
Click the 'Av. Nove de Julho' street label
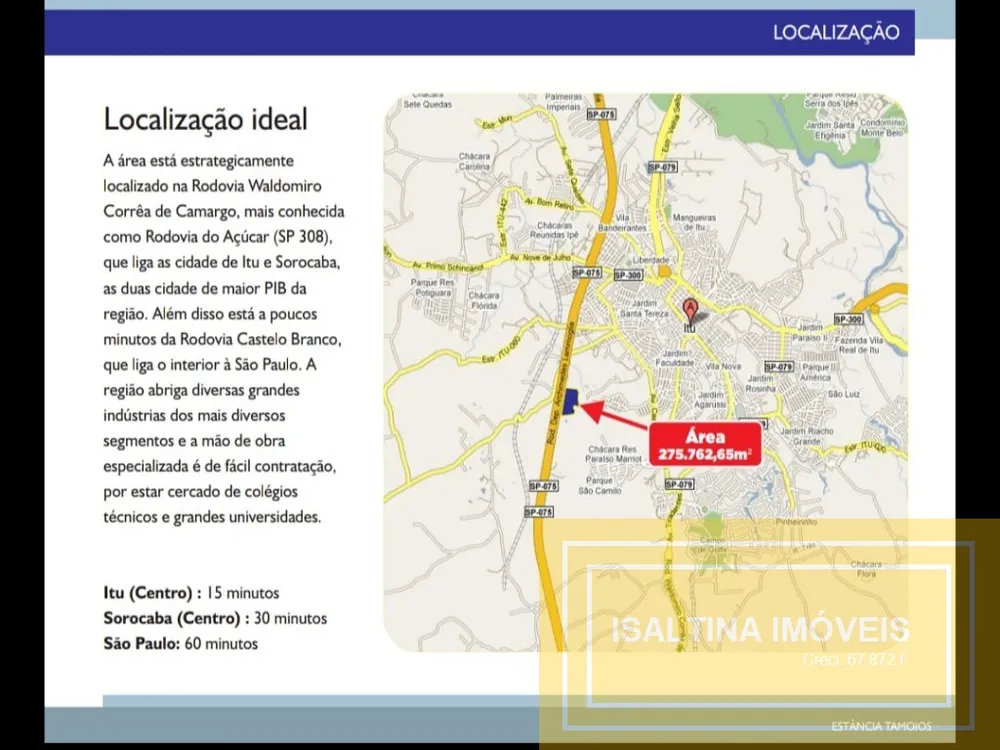click(x=540, y=258)
